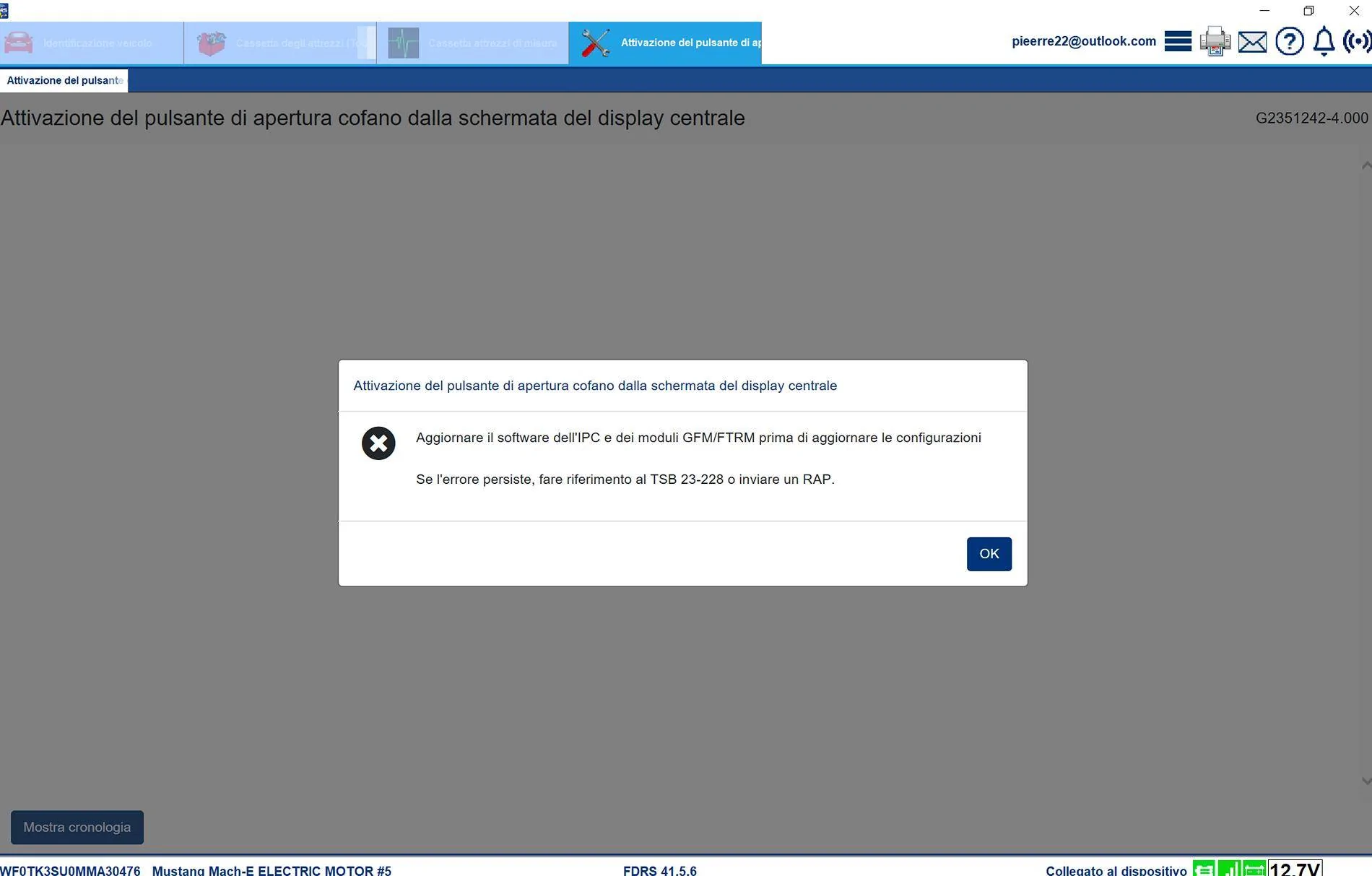Click the oscilloscope waveform icon
The width and height of the screenshot is (1372, 876).
click(403, 43)
